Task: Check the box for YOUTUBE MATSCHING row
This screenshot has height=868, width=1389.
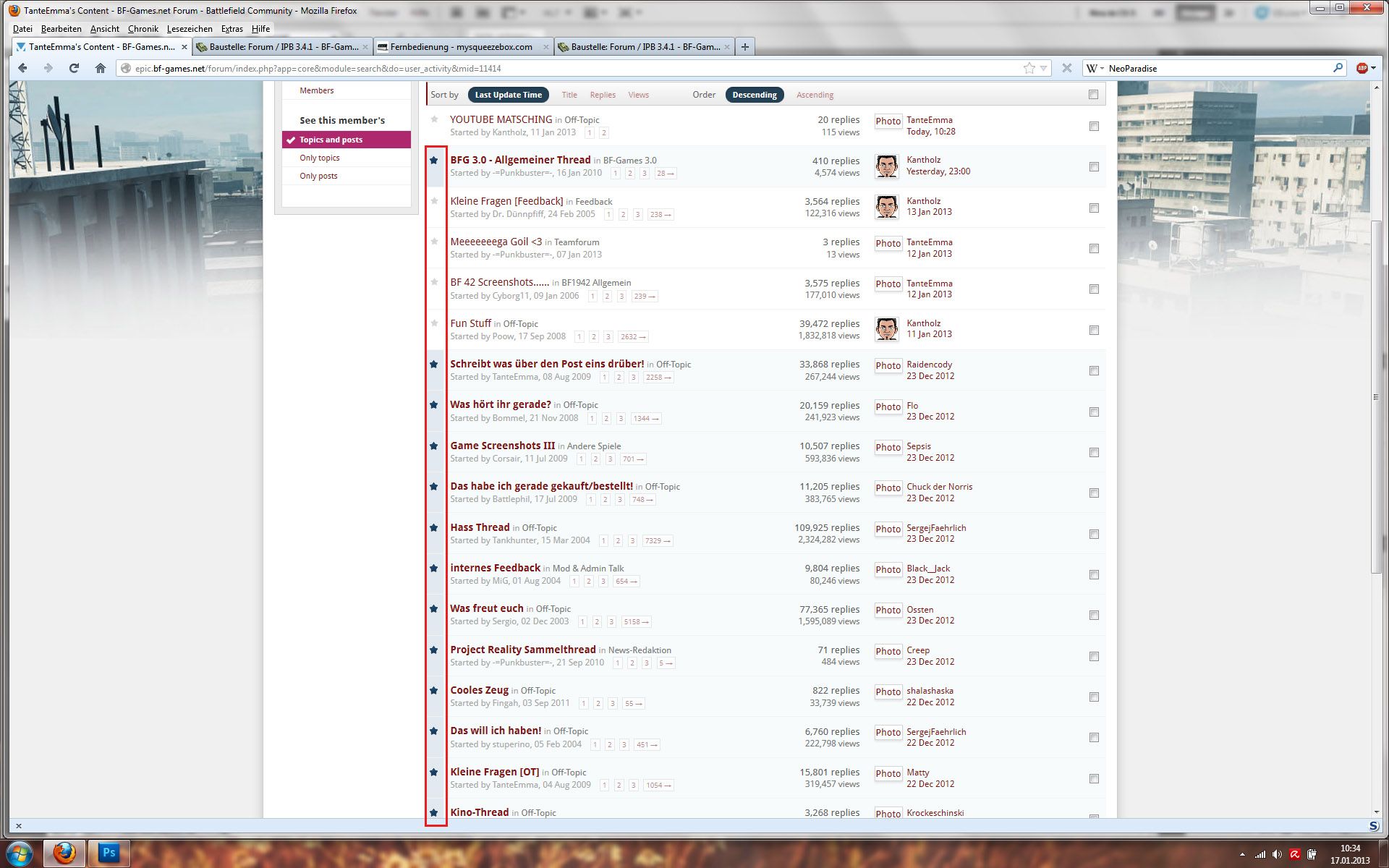Action: tap(1094, 126)
